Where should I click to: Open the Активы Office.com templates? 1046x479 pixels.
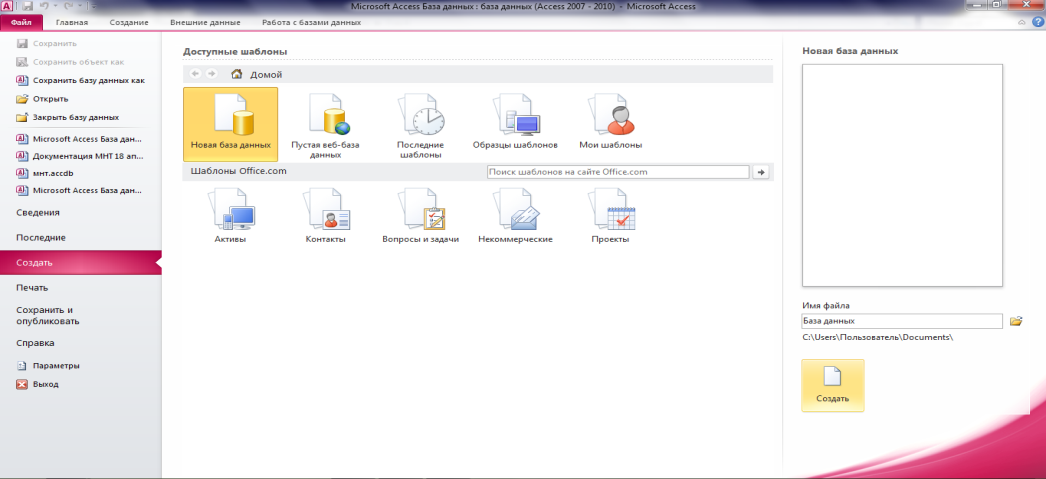click(x=230, y=216)
